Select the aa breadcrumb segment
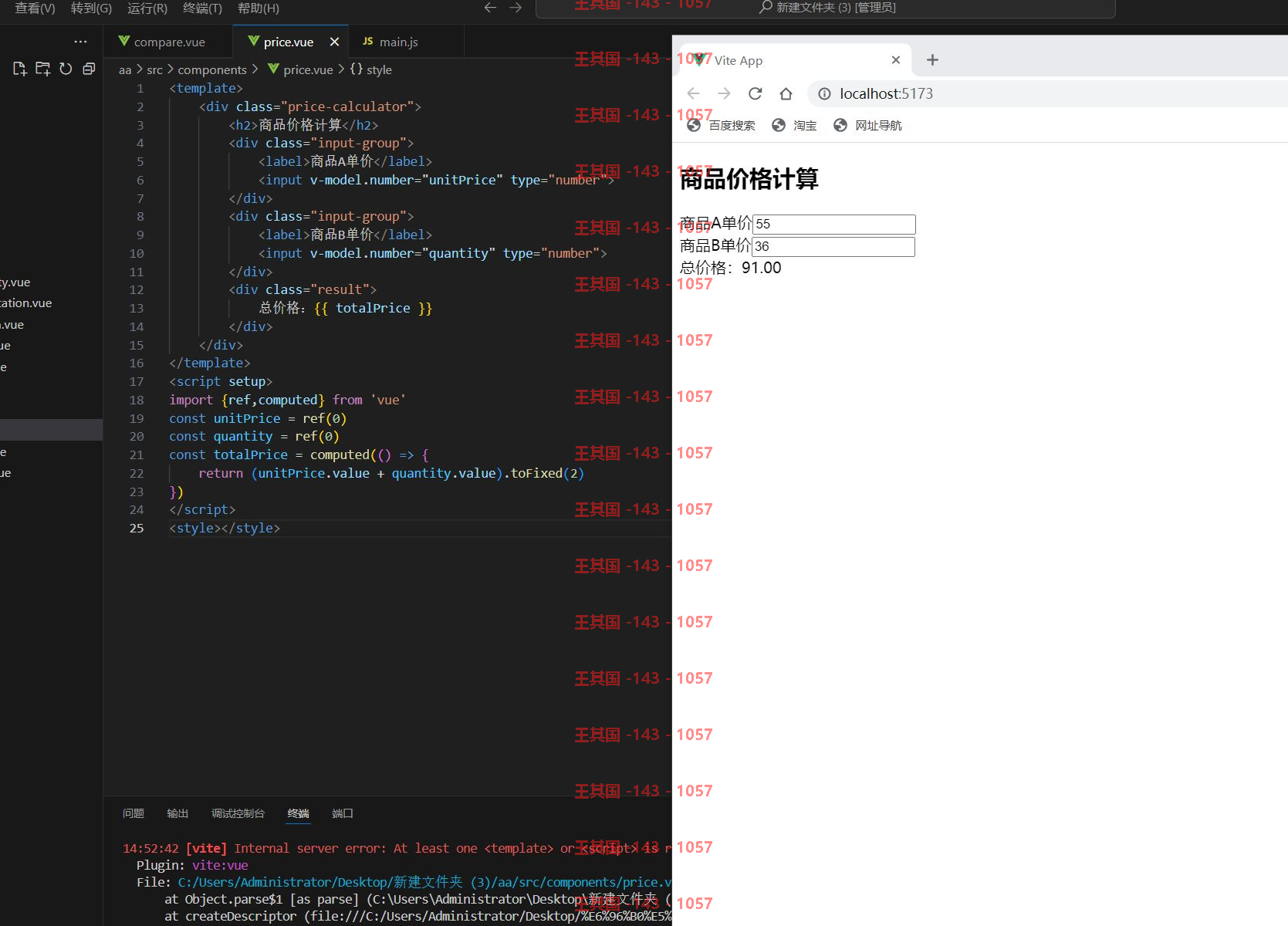The width and height of the screenshot is (1288, 926). click(125, 70)
